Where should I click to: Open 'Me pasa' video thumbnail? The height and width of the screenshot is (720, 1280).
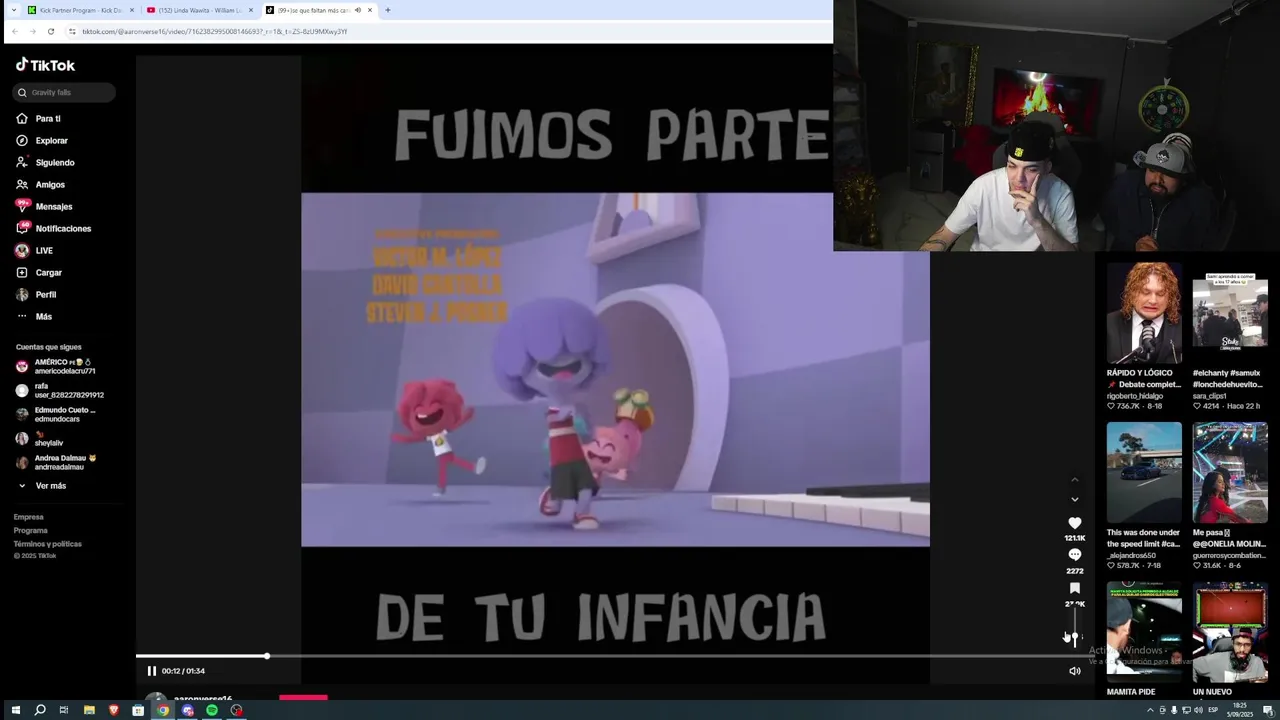click(x=1230, y=472)
